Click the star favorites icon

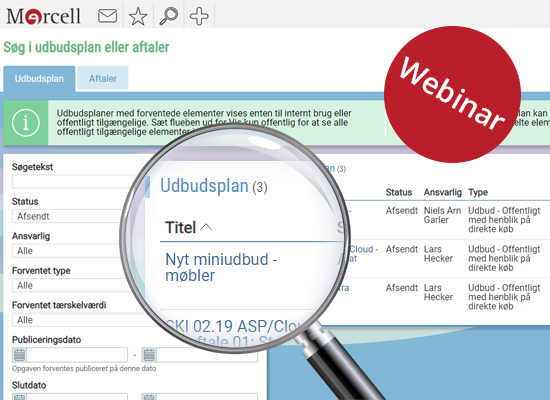[x=138, y=16]
